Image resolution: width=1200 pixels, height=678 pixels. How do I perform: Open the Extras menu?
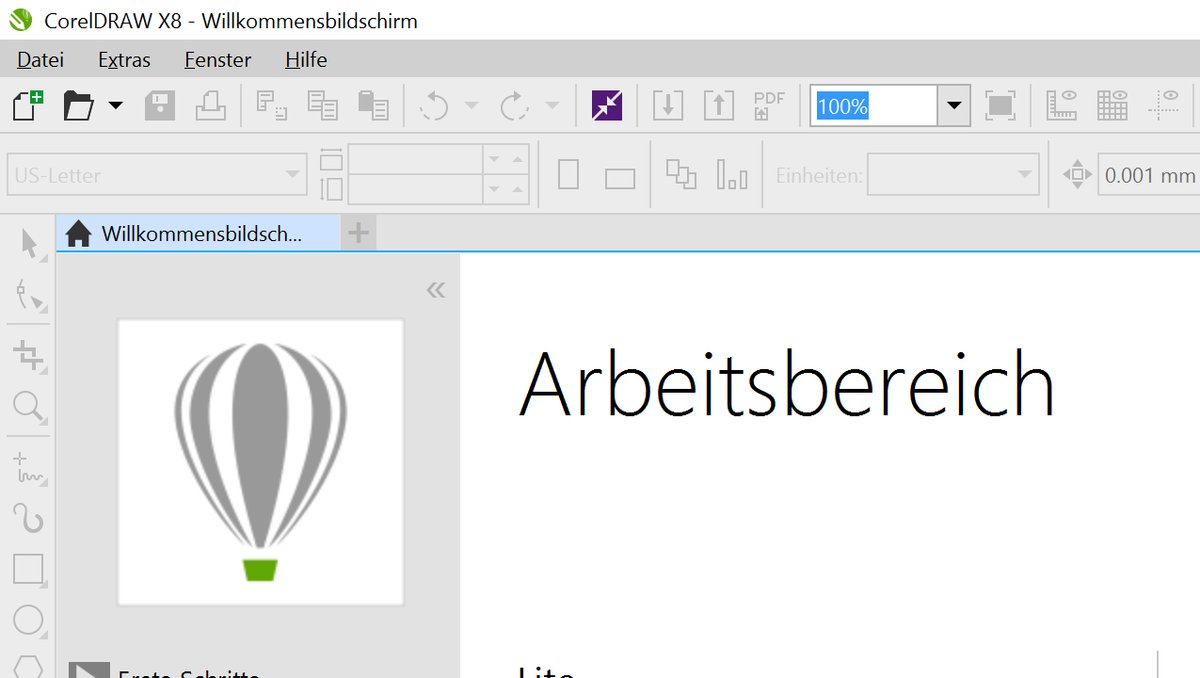coord(122,60)
